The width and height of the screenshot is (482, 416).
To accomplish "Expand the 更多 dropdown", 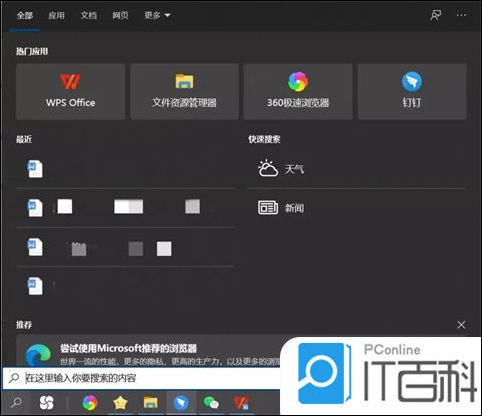I will coord(157,15).
